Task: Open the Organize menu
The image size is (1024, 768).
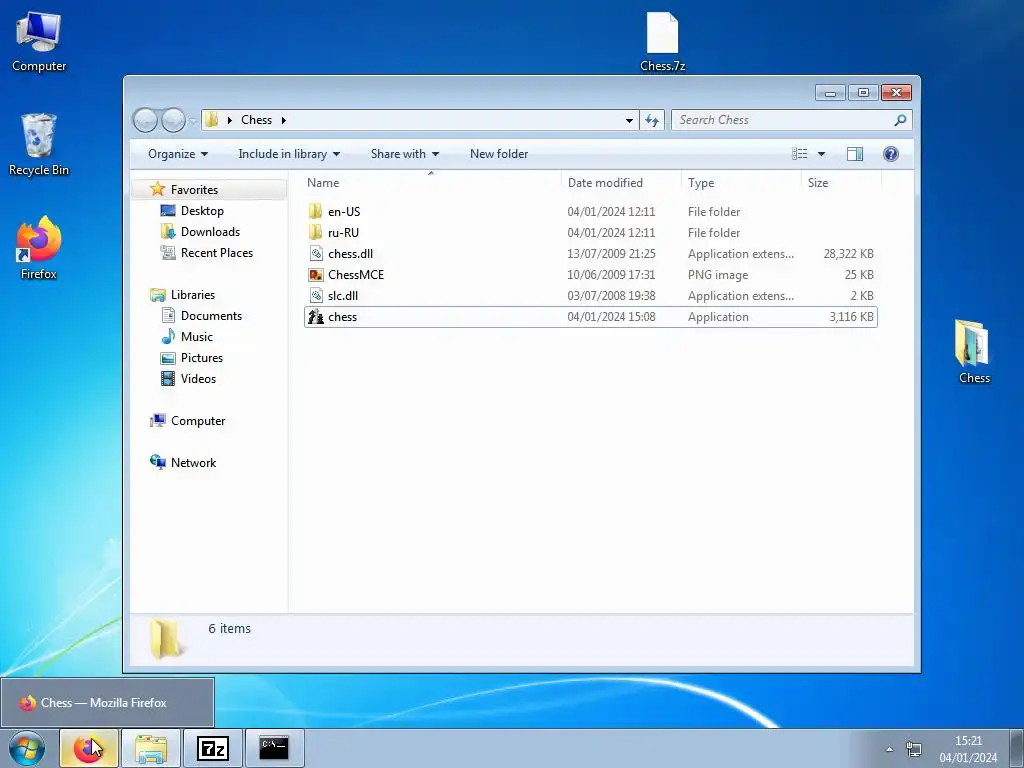Action: click(x=178, y=154)
